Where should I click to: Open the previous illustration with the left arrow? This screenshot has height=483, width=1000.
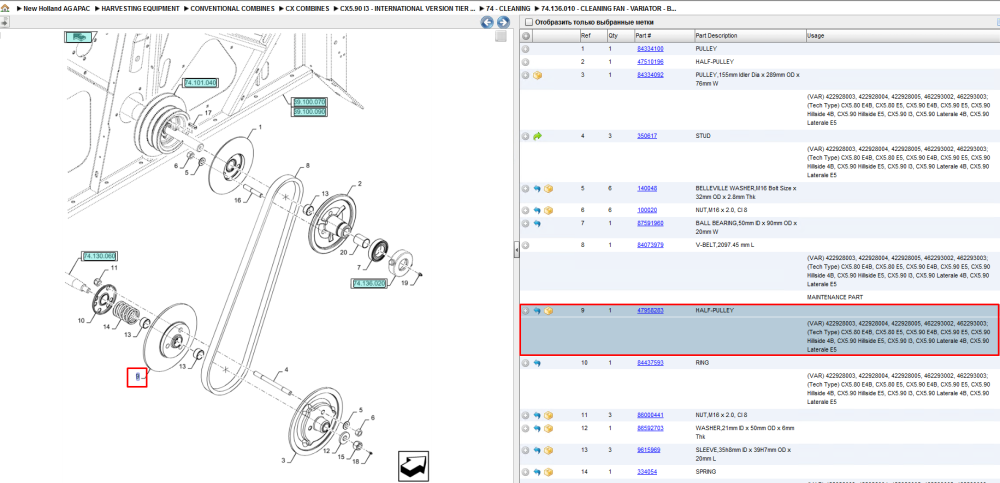tap(487, 22)
